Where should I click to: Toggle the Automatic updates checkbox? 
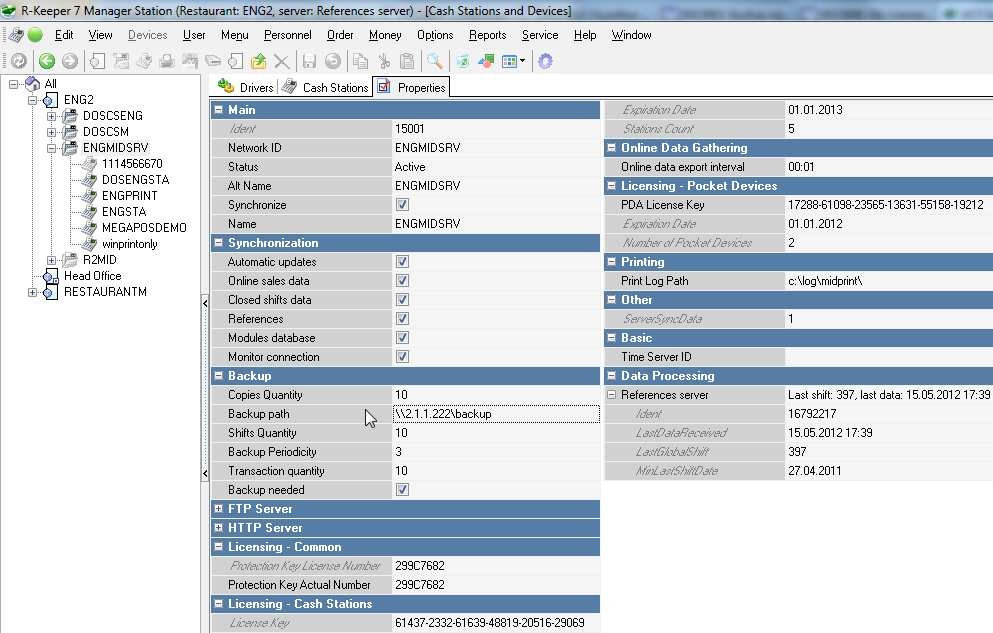402,262
